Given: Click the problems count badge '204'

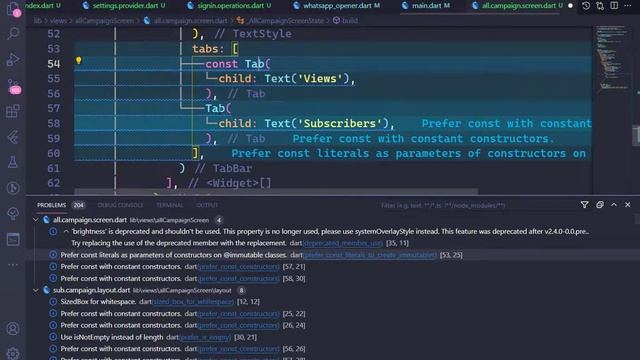Looking at the screenshot, I should point(78,205).
